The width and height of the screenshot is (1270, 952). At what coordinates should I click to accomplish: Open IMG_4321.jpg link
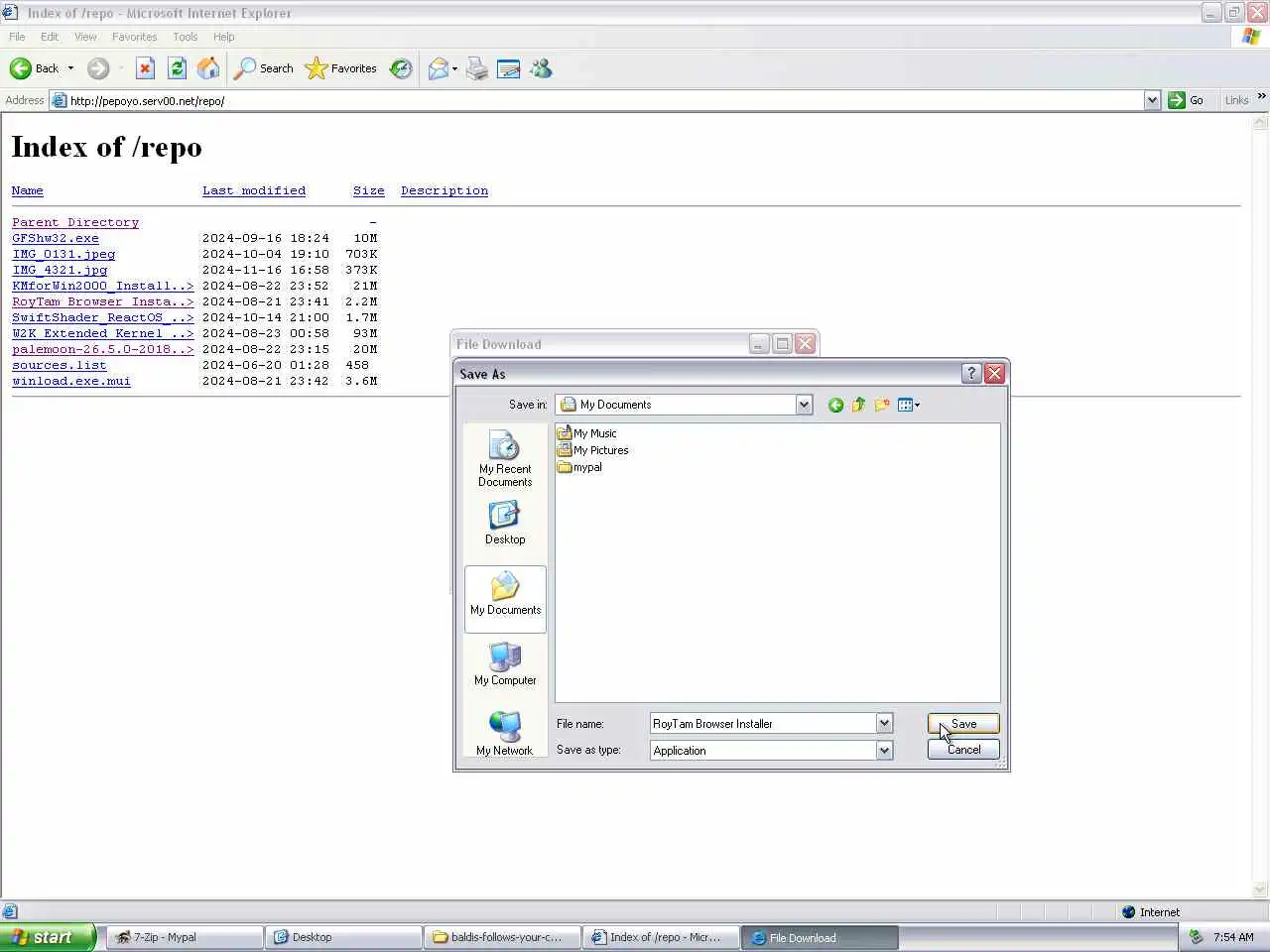click(x=60, y=270)
